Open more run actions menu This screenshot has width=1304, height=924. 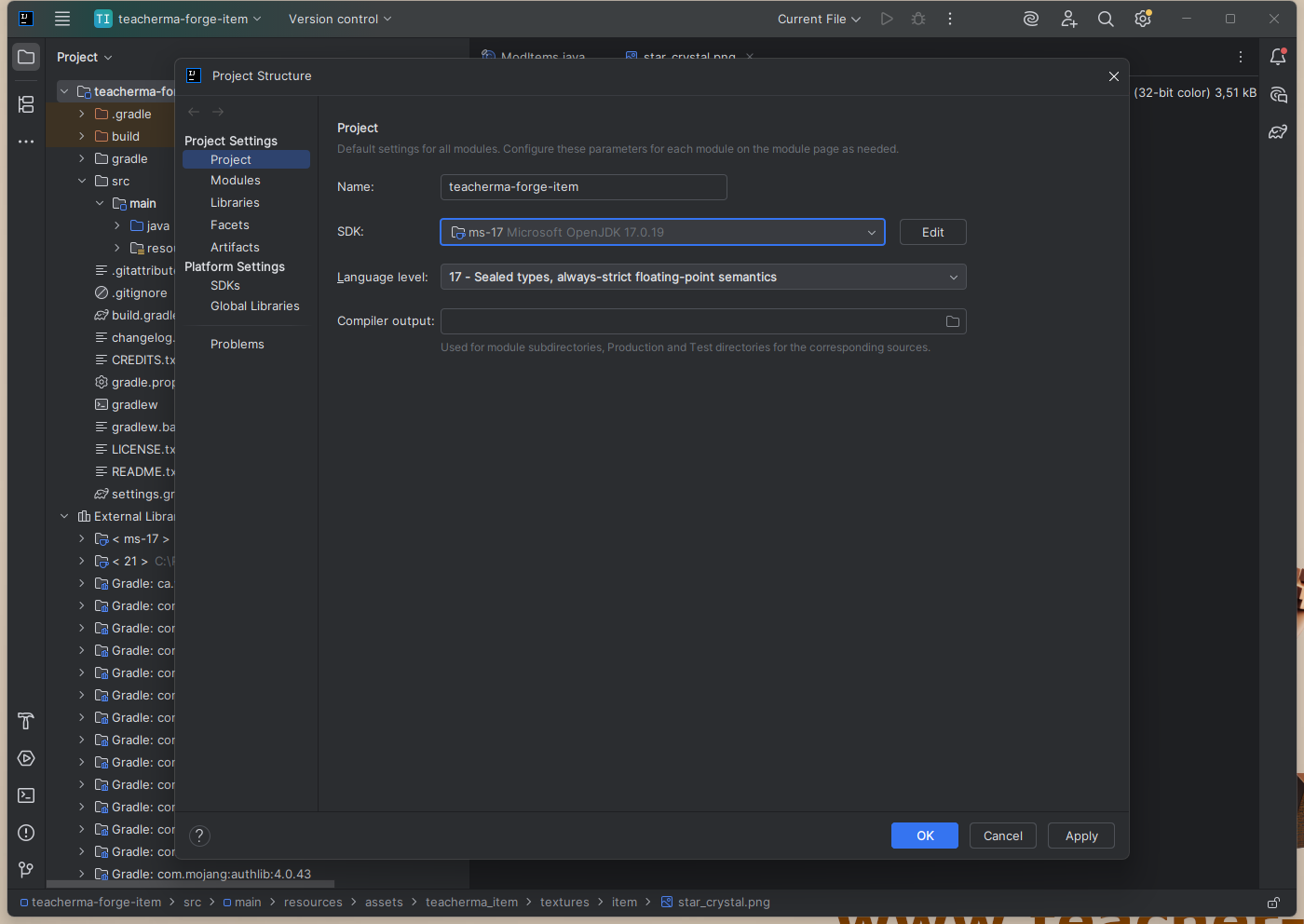point(950,19)
